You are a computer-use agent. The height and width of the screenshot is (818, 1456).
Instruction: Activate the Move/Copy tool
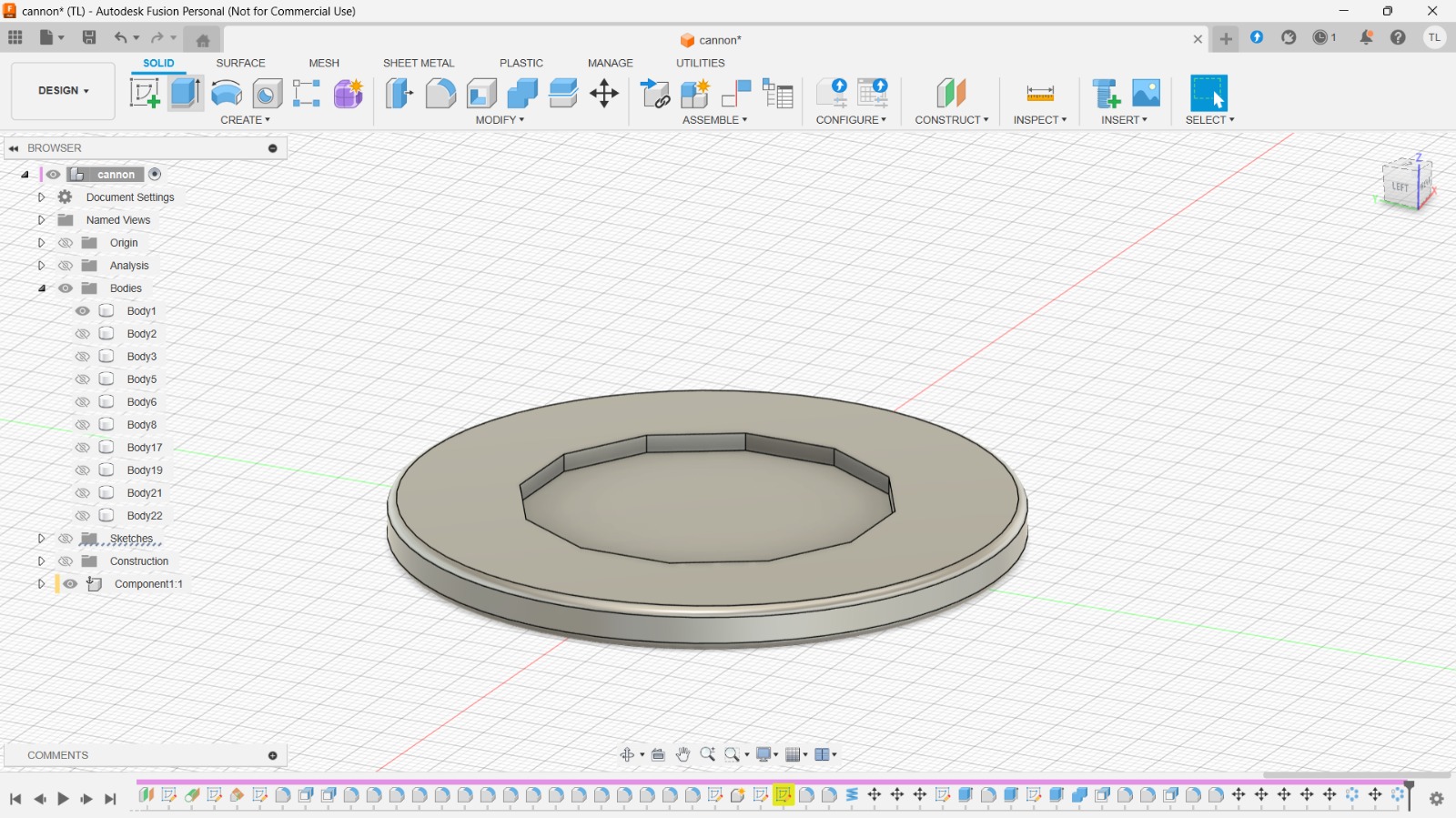pyautogui.click(x=604, y=94)
